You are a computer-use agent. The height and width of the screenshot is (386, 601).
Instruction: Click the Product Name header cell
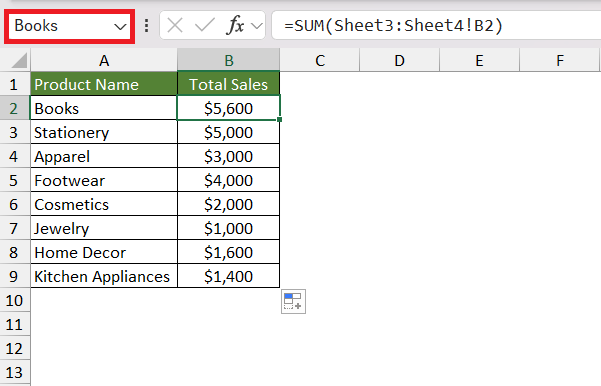[104, 84]
